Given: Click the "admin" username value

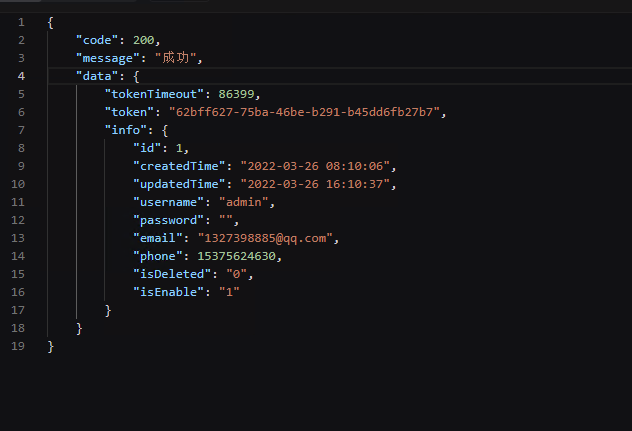Looking at the screenshot, I should click(x=238, y=201).
